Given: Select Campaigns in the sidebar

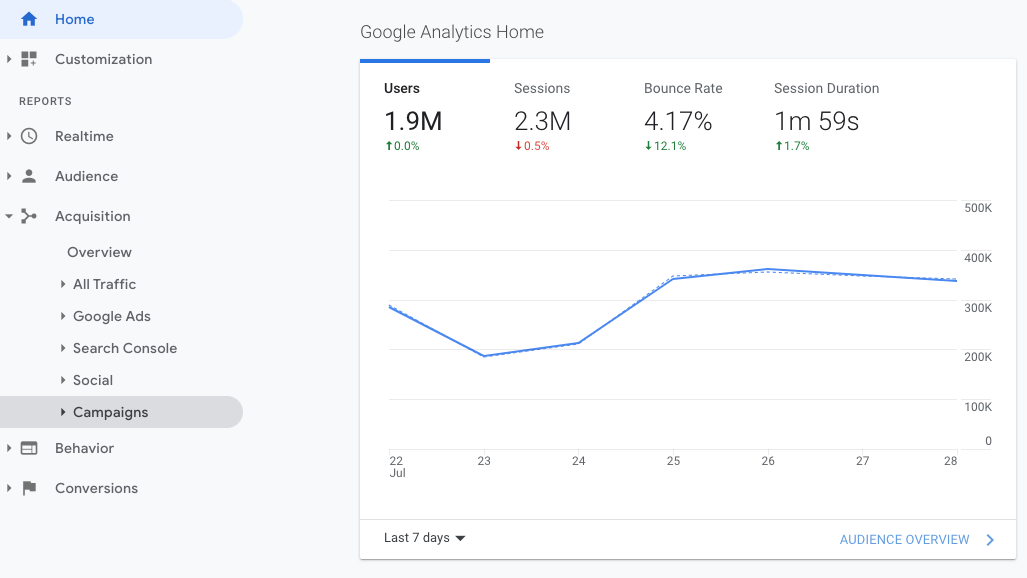Looking at the screenshot, I should pos(110,412).
